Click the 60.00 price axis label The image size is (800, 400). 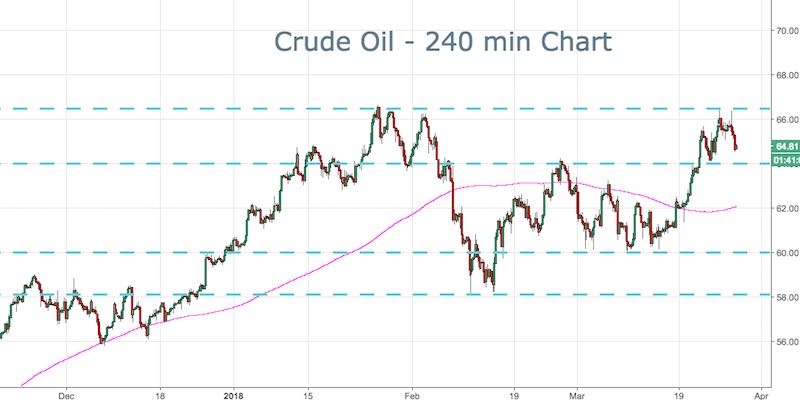click(783, 252)
